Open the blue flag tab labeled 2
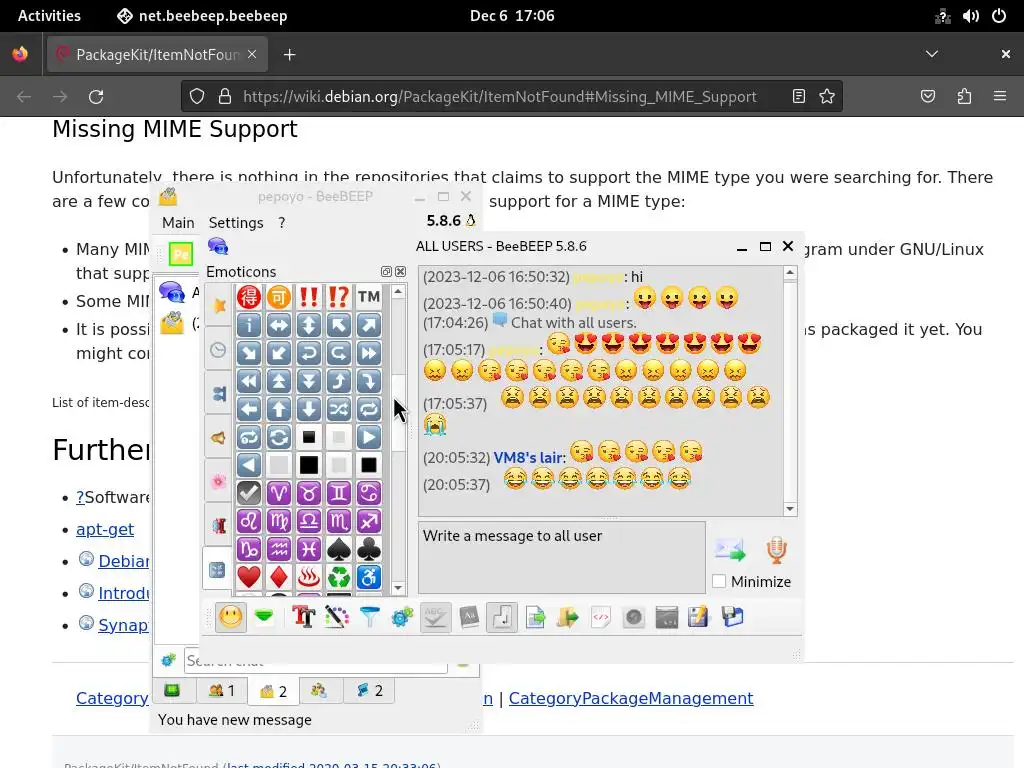This screenshot has width=1024, height=768. tap(369, 690)
